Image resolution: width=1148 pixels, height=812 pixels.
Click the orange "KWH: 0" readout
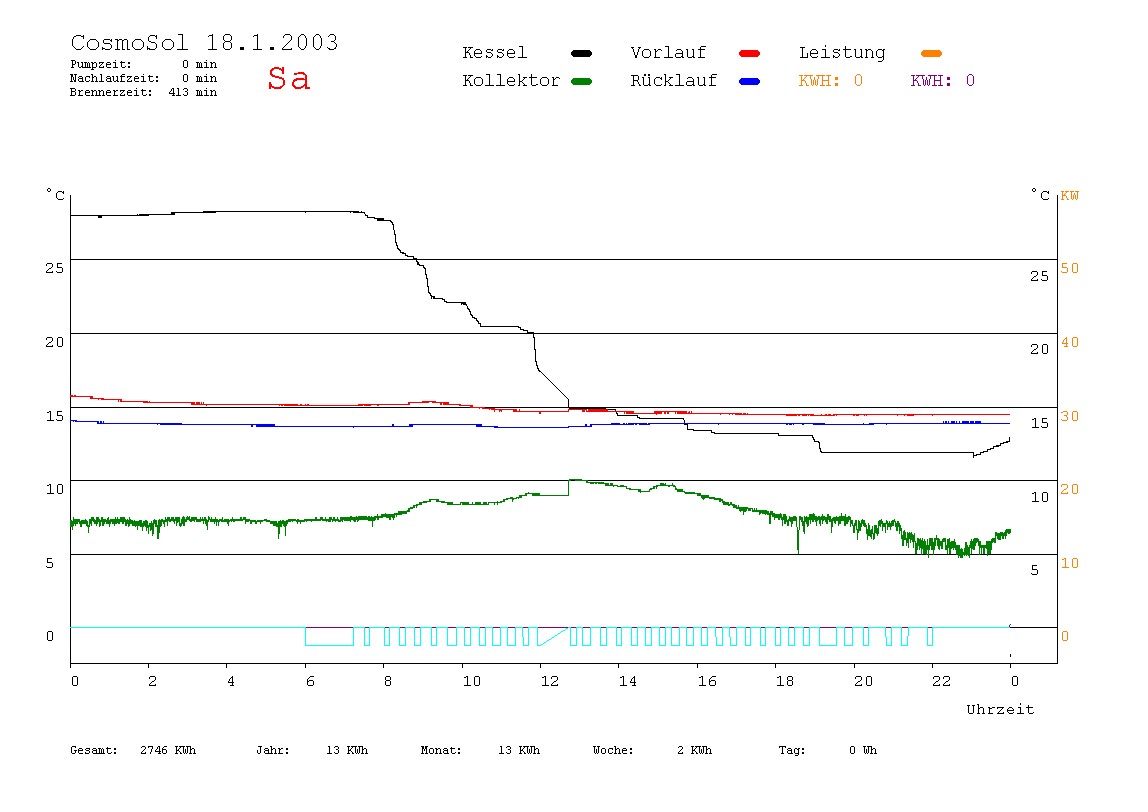pos(831,81)
